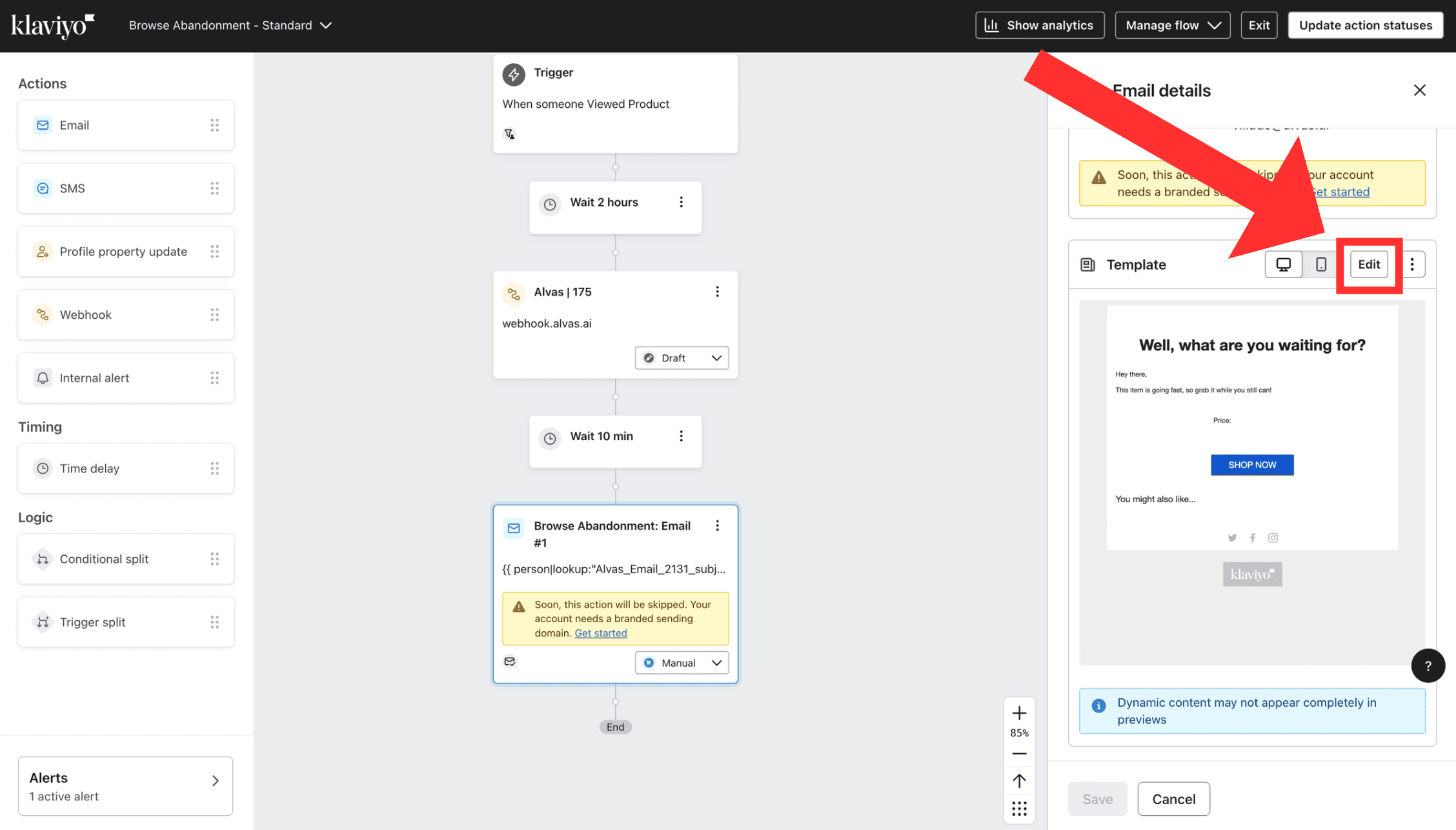This screenshot has height=830, width=1456.
Task: Select the Trigger card
Action: (x=615, y=104)
